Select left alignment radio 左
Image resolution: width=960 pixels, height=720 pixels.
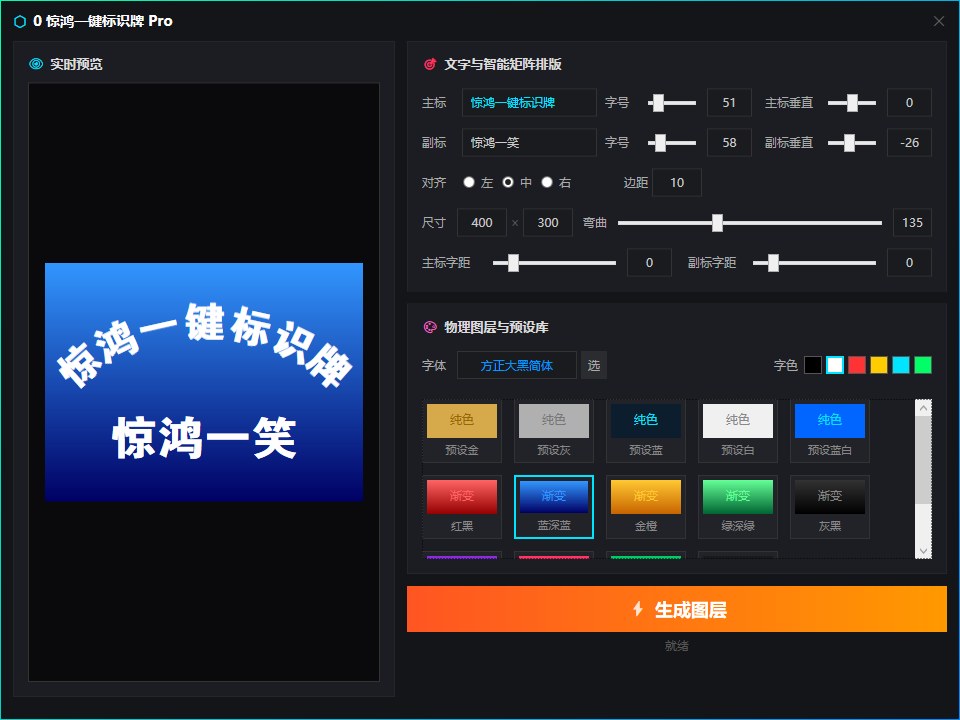(x=469, y=182)
